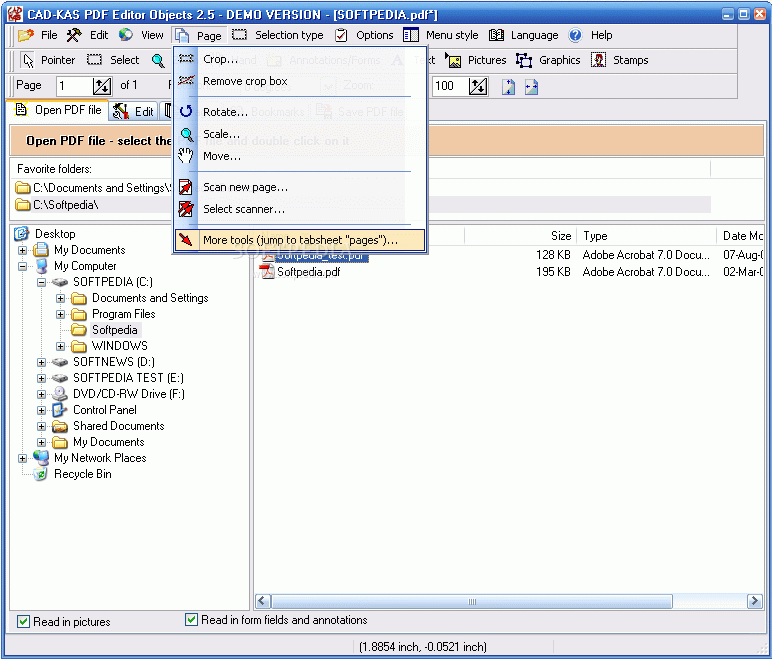Select Softpedia.pdf in the file list

308,271
